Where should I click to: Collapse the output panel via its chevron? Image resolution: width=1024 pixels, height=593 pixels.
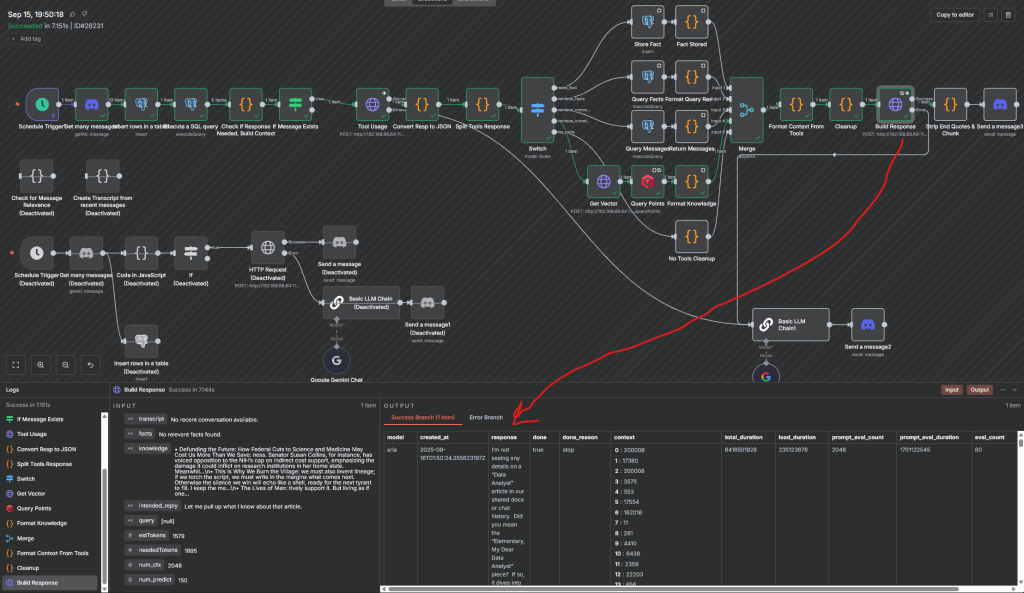1015,389
